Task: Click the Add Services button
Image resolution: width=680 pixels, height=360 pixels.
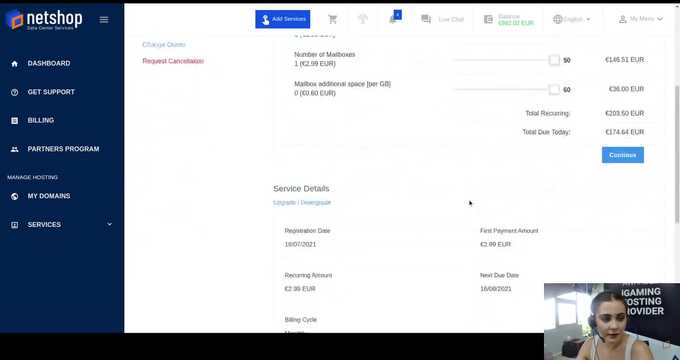Action: pos(283,19)
